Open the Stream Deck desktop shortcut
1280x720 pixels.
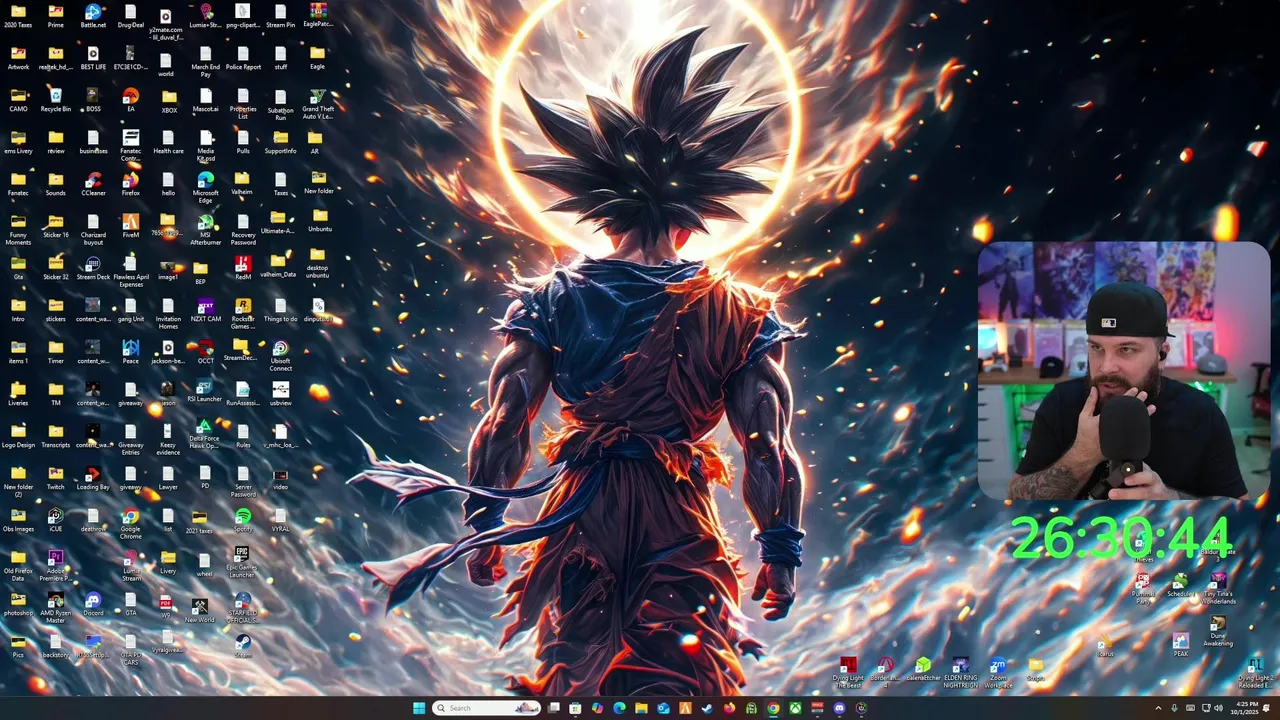pos(93,268)
